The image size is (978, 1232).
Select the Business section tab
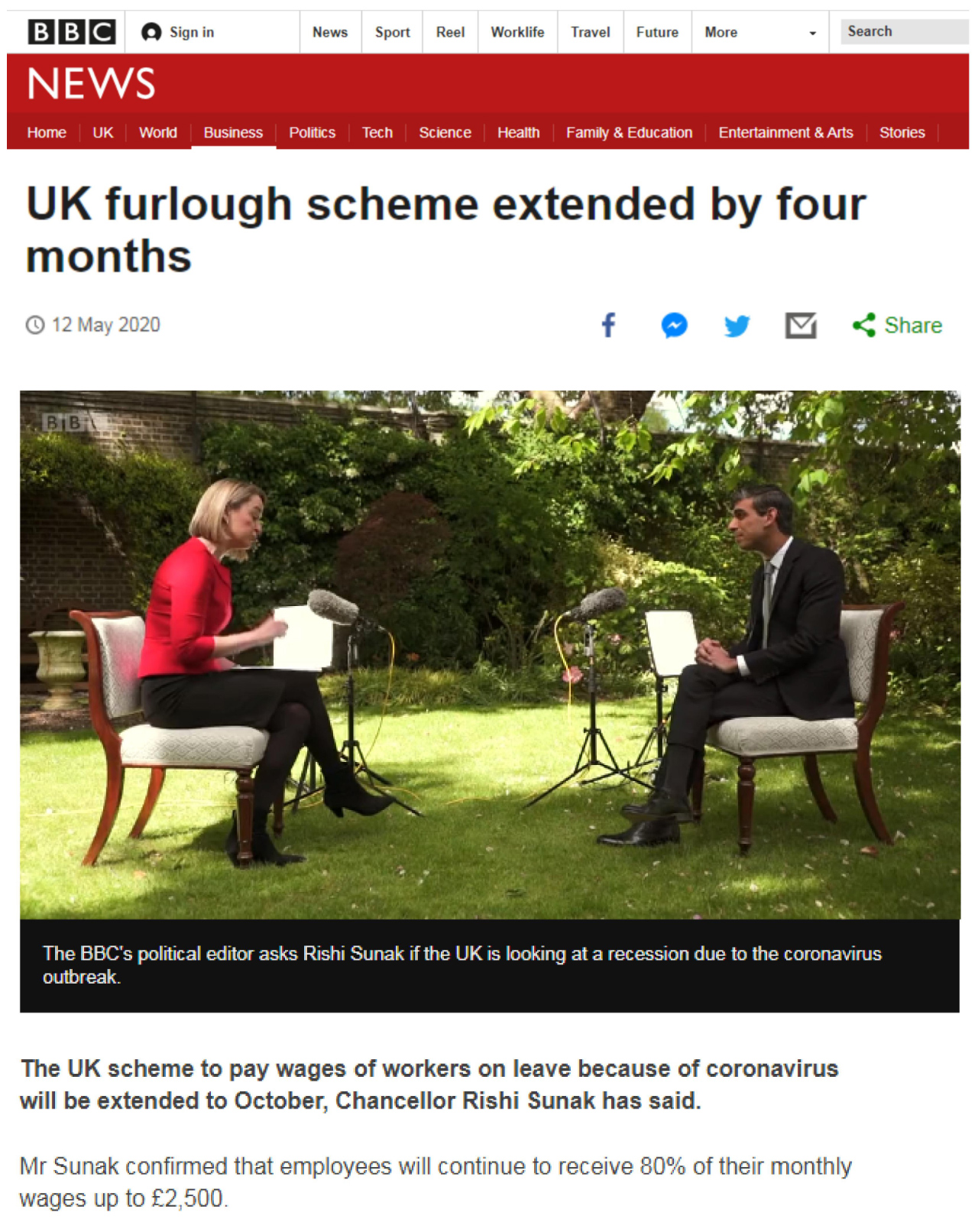click(x=233, y=133)
